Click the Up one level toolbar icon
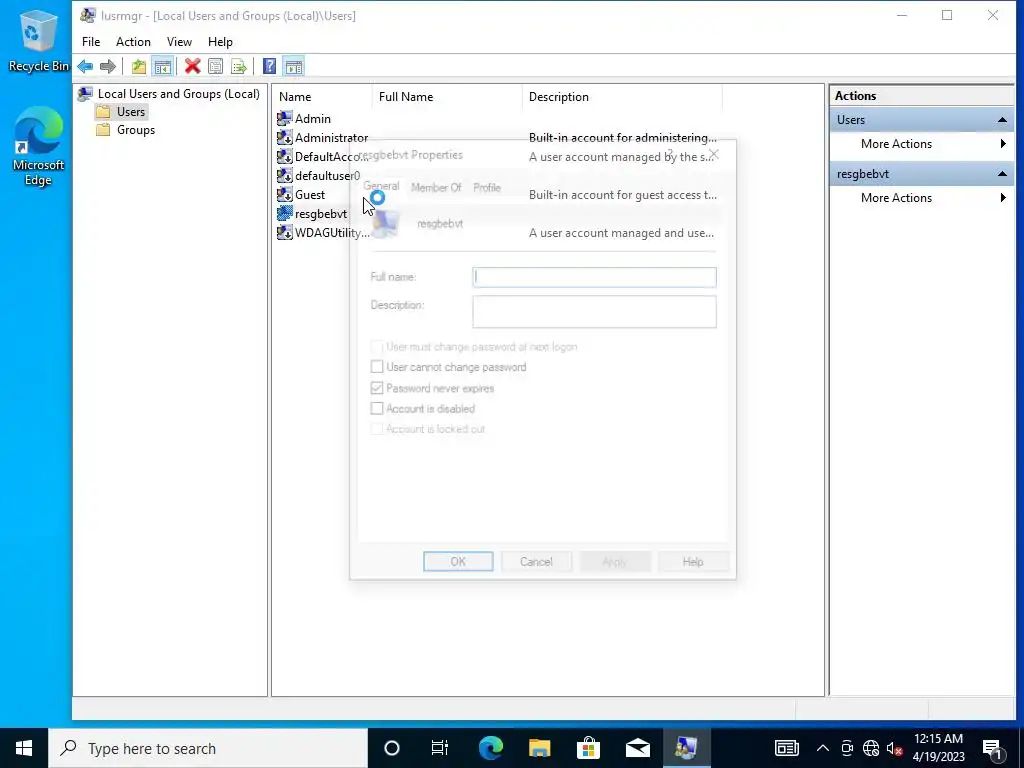Image resolution: width=1024 pixels, height=768 pixels. [138, 66]
